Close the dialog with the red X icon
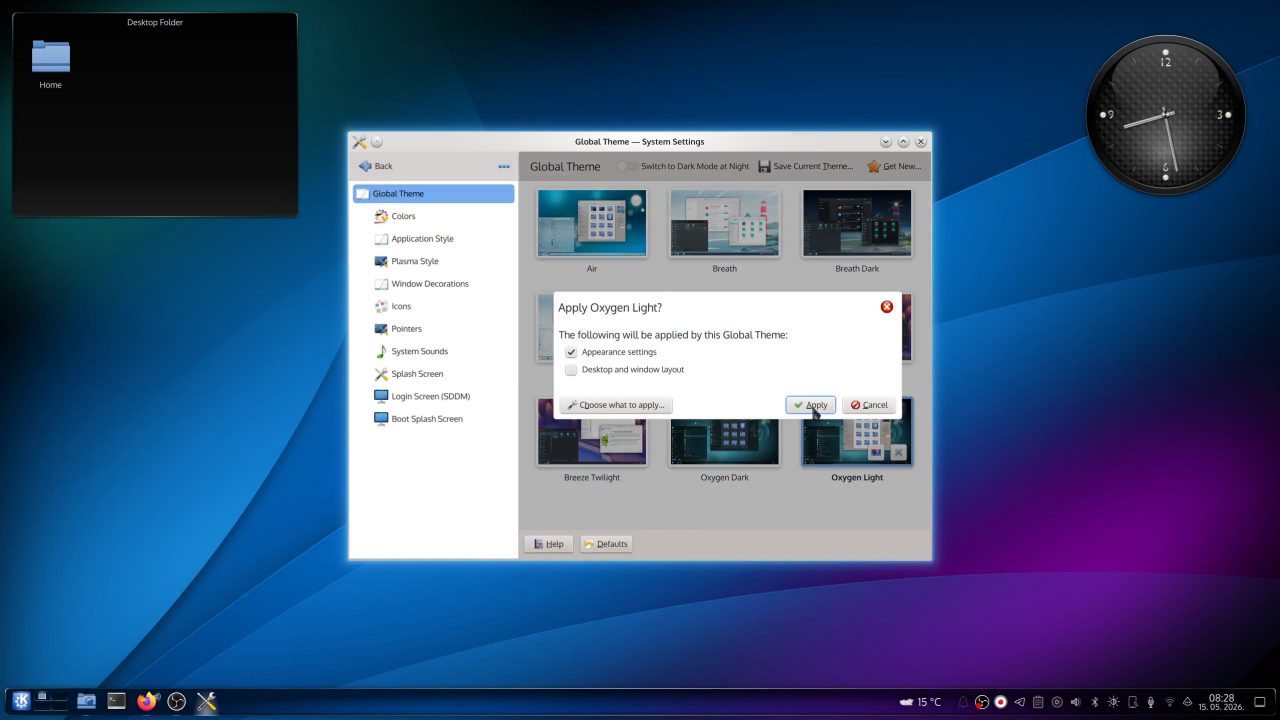The image size is (1280, 720). click(x=887, y=307)
